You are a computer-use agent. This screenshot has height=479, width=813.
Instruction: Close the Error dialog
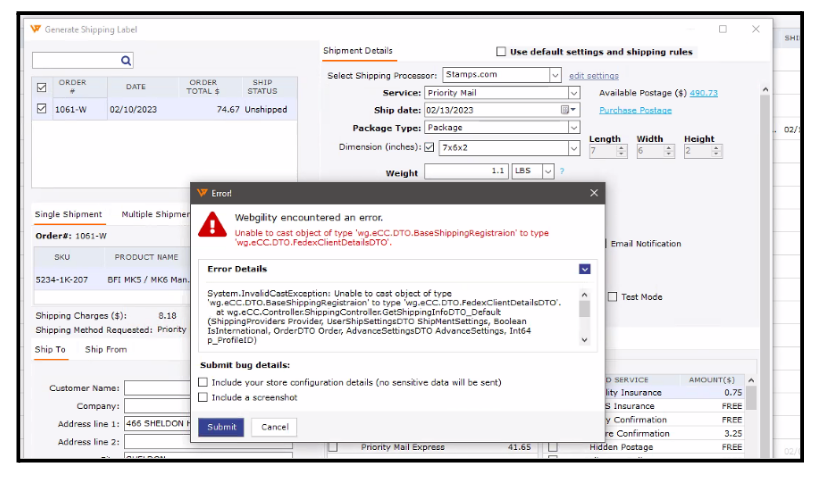point(594,193)
